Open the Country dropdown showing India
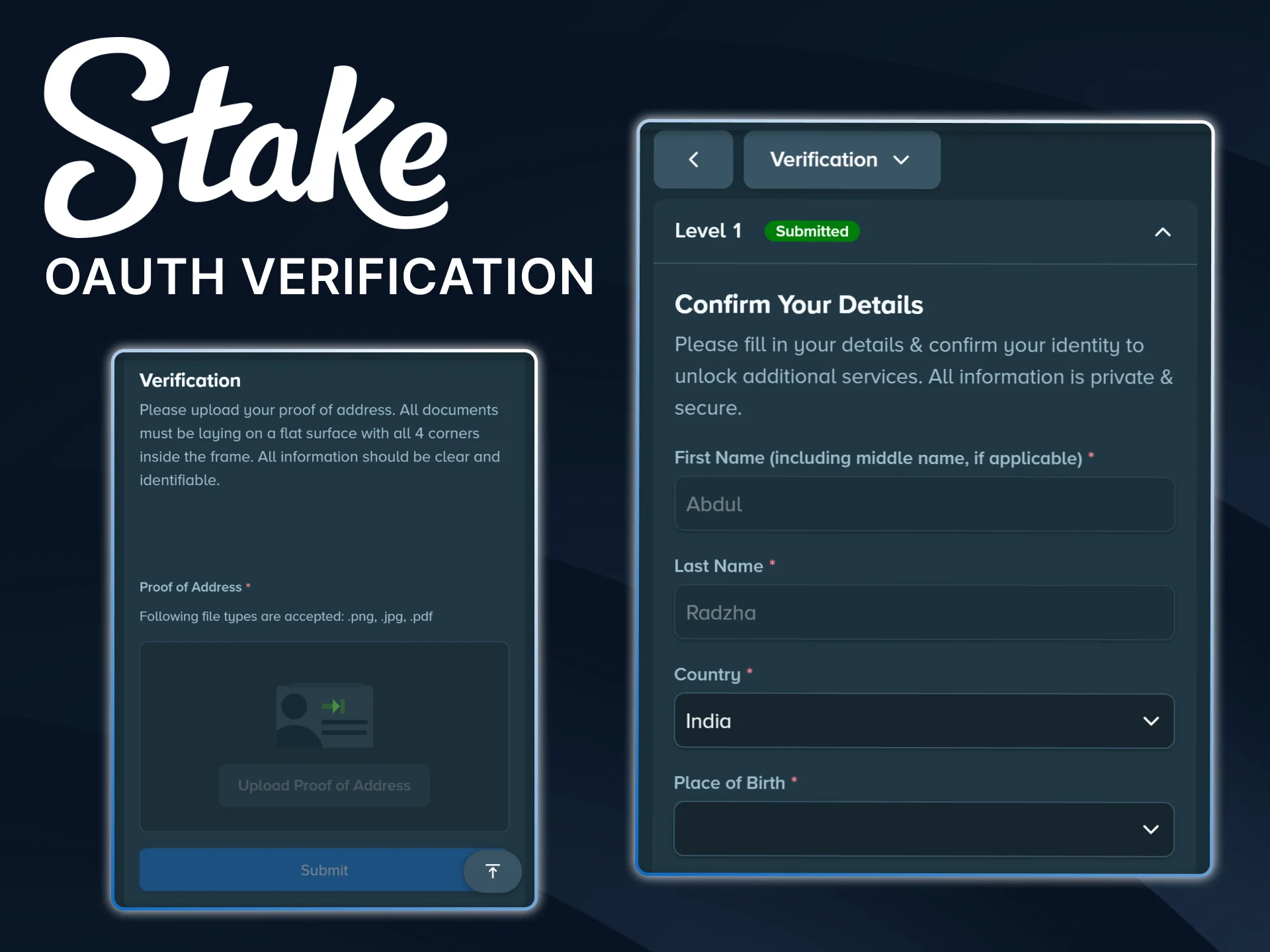Image resolution: width=1270 pixels, height=952 pixels. 924,721
